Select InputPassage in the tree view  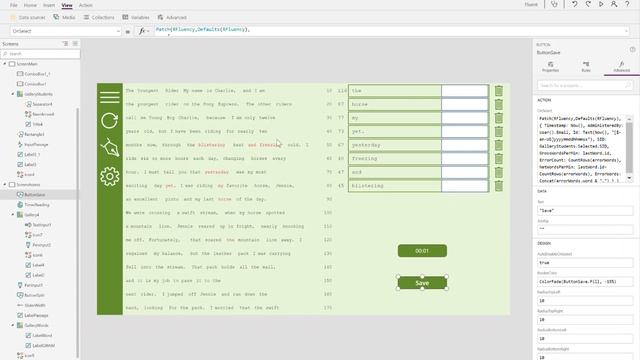click(x=36, y=144)
